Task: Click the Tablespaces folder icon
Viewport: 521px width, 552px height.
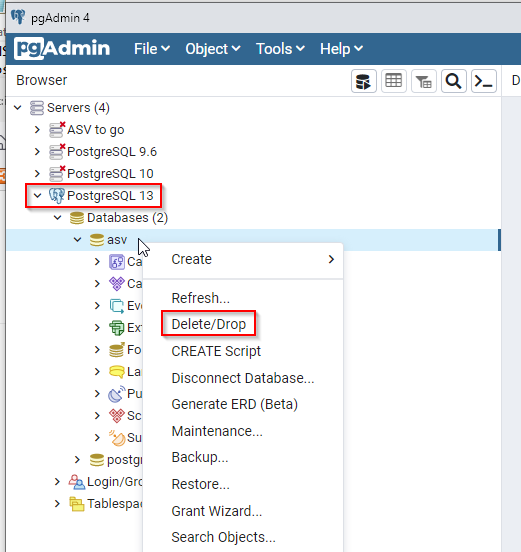Action: (x=77, y=504)
